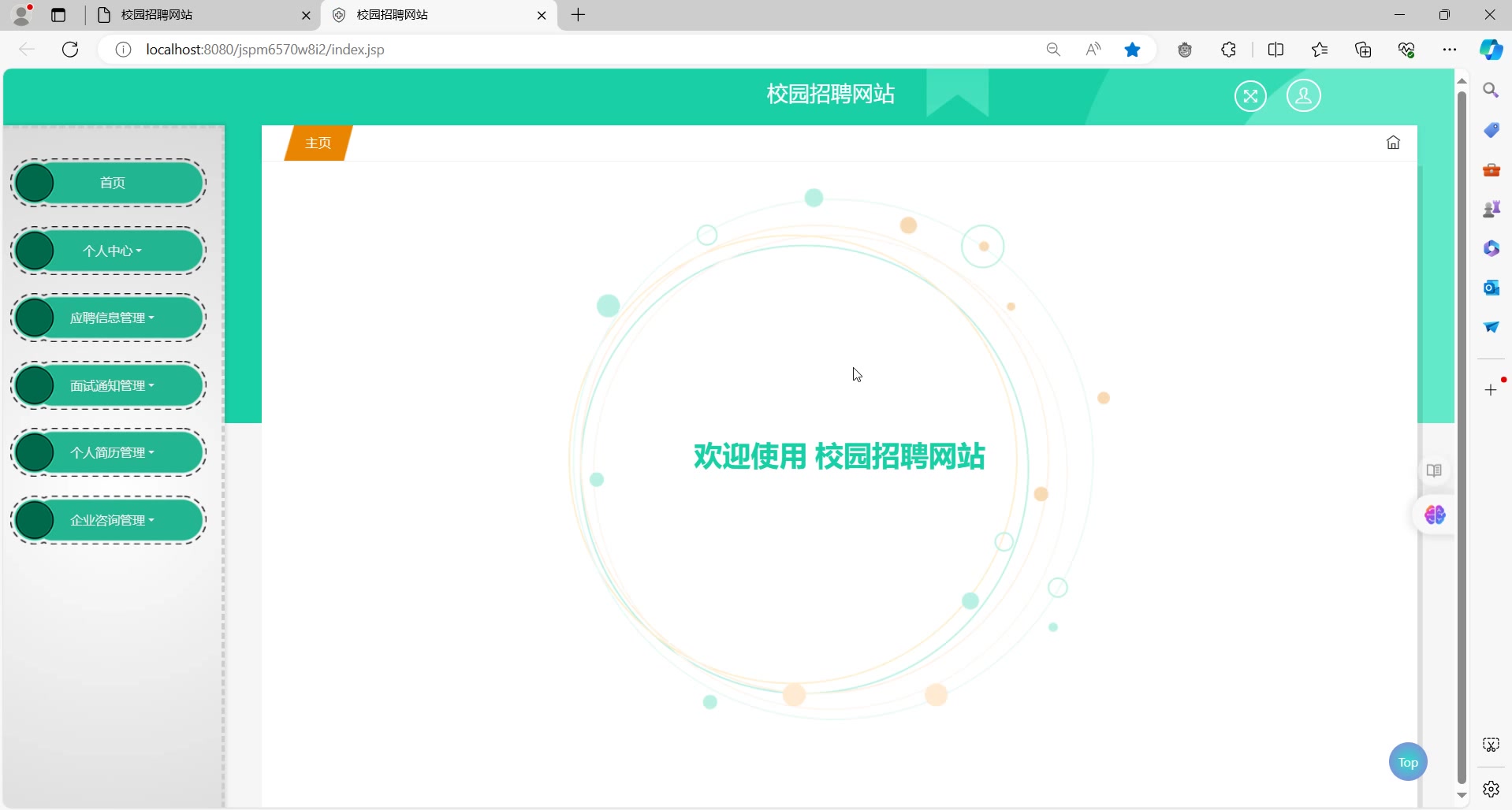1512x810 pixels.
Task: Click the floating reading book icon
Action: tap(1434, 470)
